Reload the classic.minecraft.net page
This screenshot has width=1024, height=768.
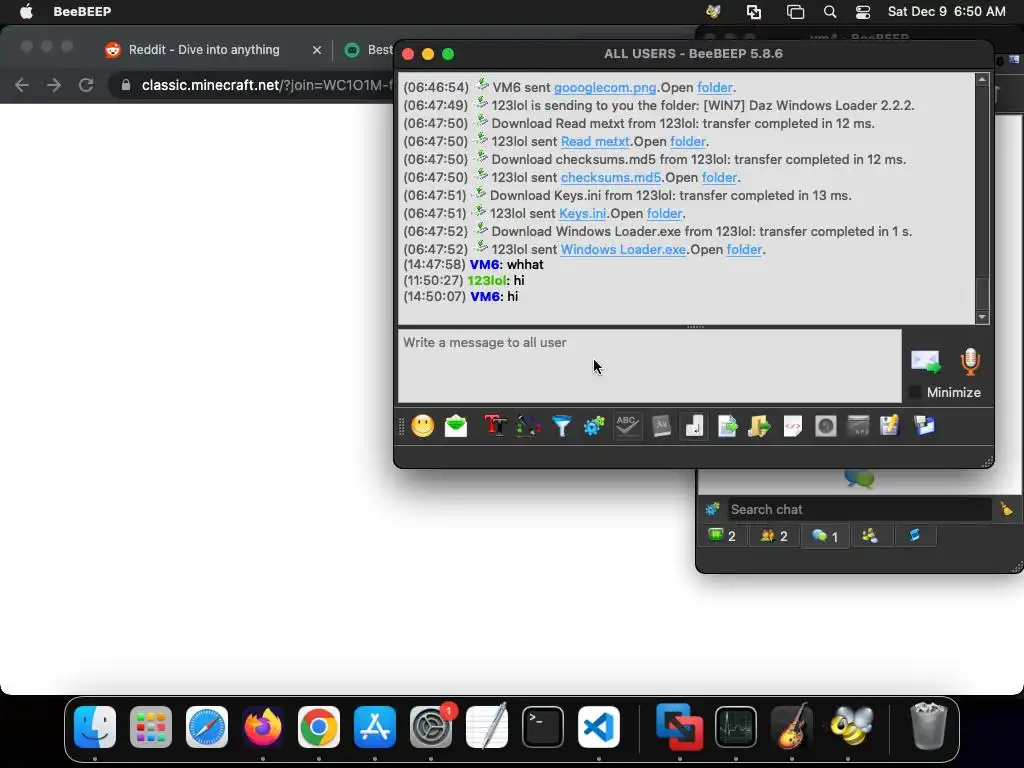86,85
